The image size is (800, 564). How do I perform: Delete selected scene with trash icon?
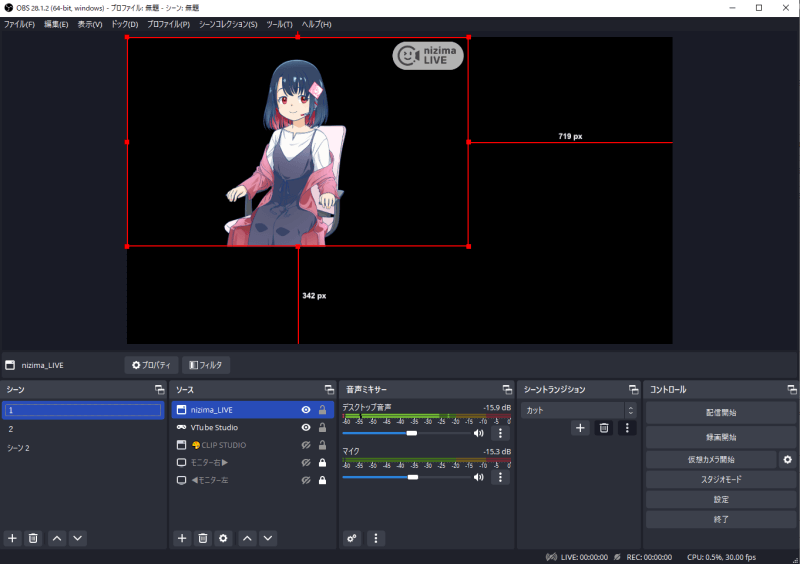(33, 538)
